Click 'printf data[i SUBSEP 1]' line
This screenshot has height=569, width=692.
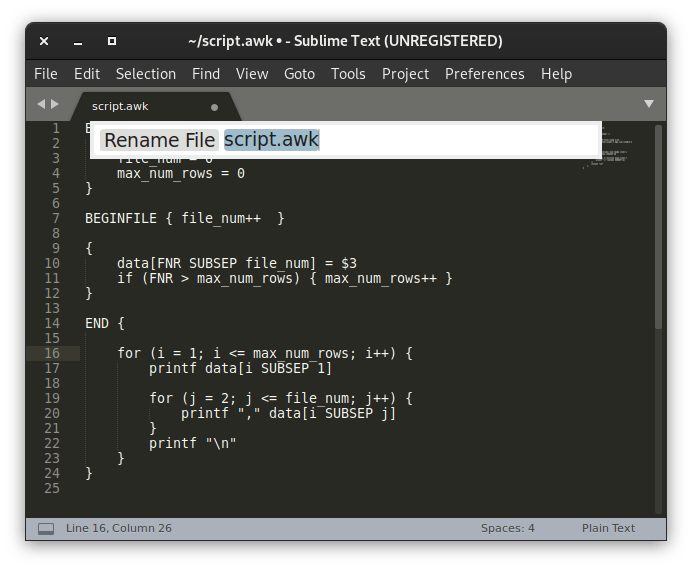click(241, 369)
